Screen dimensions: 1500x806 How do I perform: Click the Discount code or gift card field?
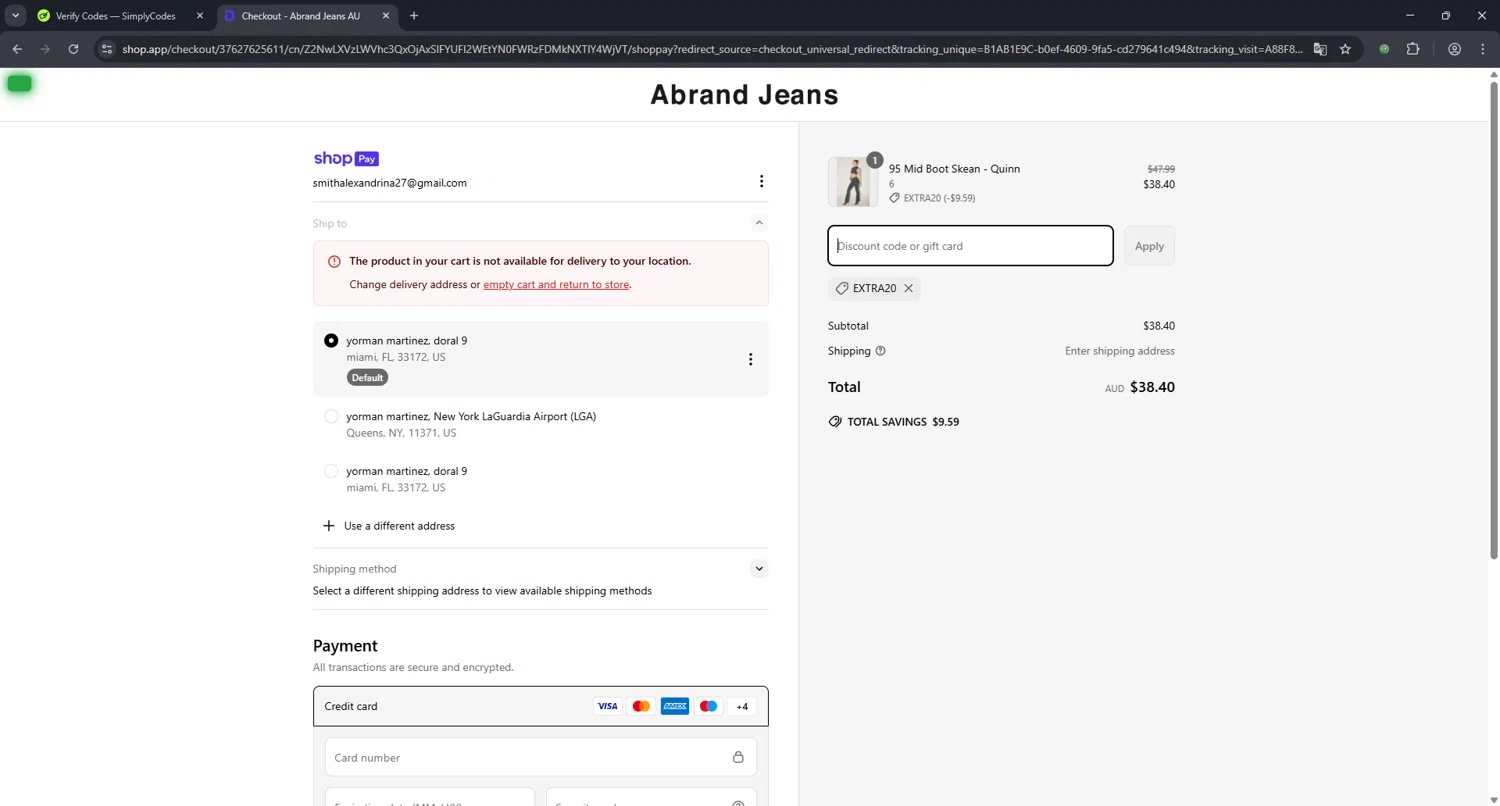[970, 246]
